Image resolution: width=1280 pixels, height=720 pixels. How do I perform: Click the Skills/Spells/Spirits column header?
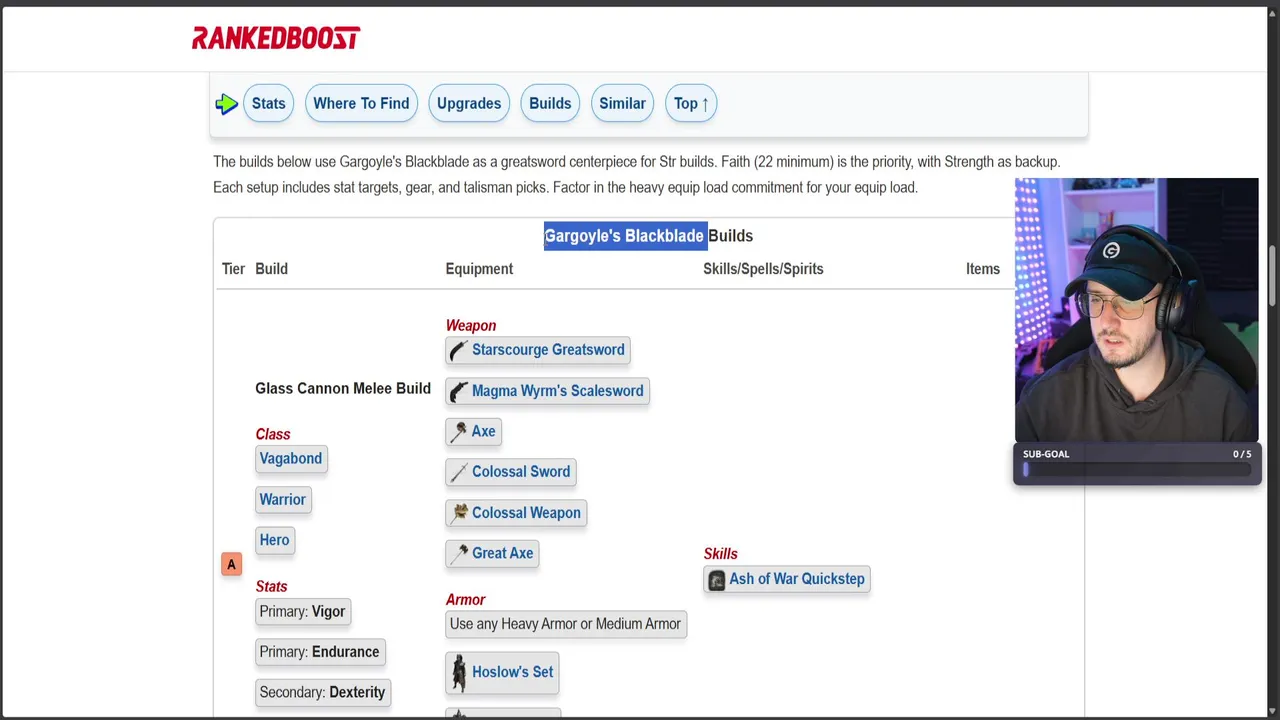763,269
